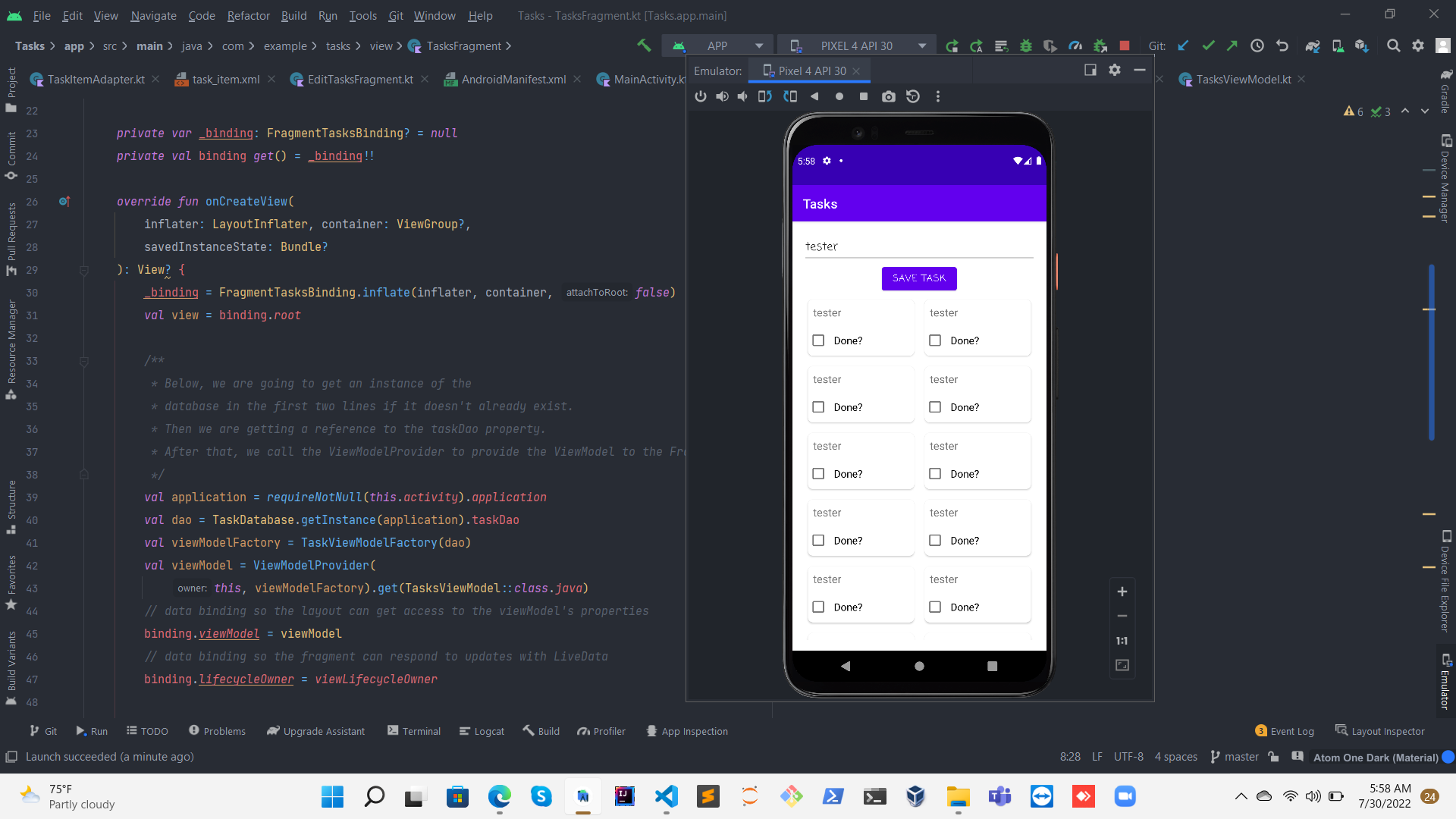Rotate emulator left with rotation icon

pyautogui.click(x=765, y=96)
